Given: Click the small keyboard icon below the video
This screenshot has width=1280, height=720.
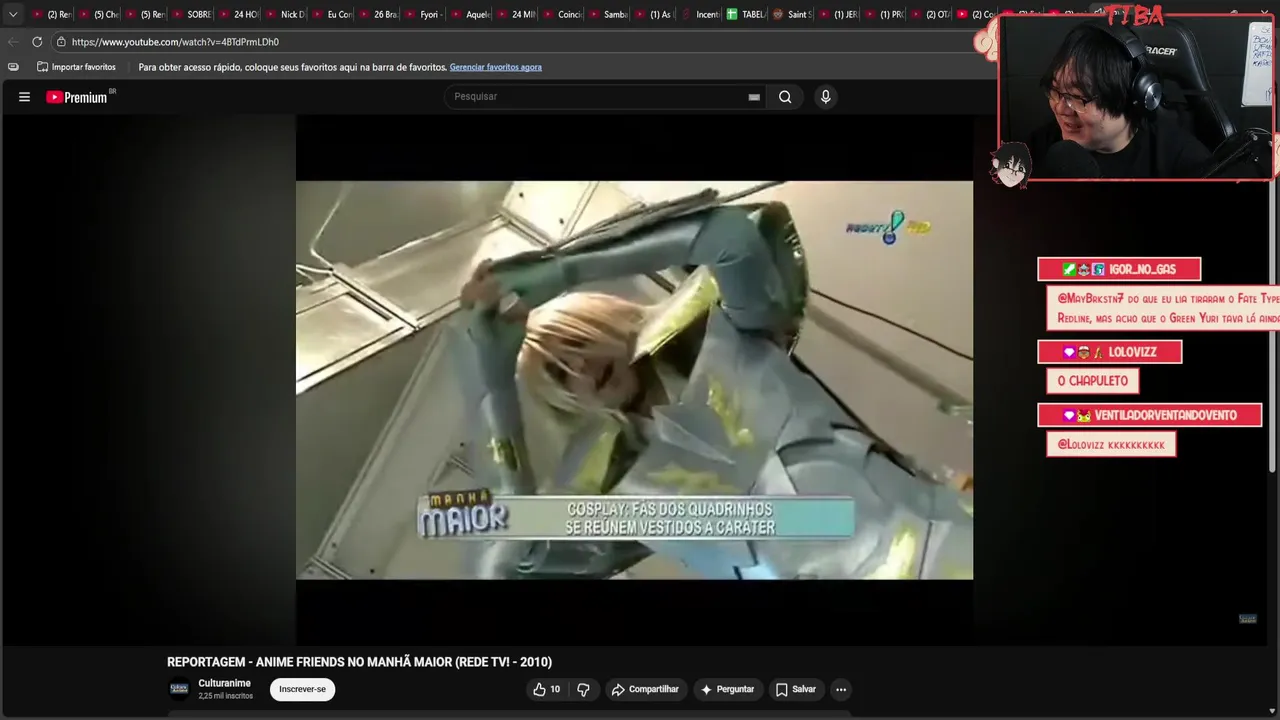Looking at the screenshot, I should [1247, 619].
